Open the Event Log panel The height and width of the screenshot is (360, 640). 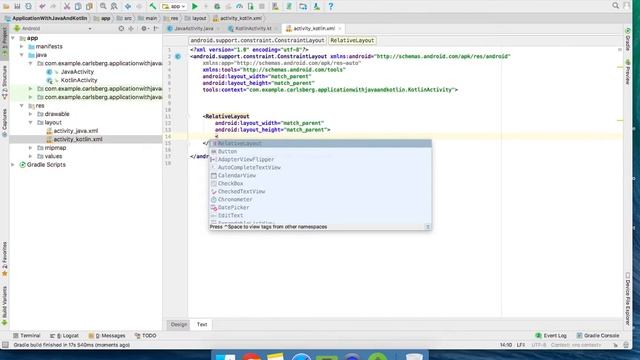point(551,336)
